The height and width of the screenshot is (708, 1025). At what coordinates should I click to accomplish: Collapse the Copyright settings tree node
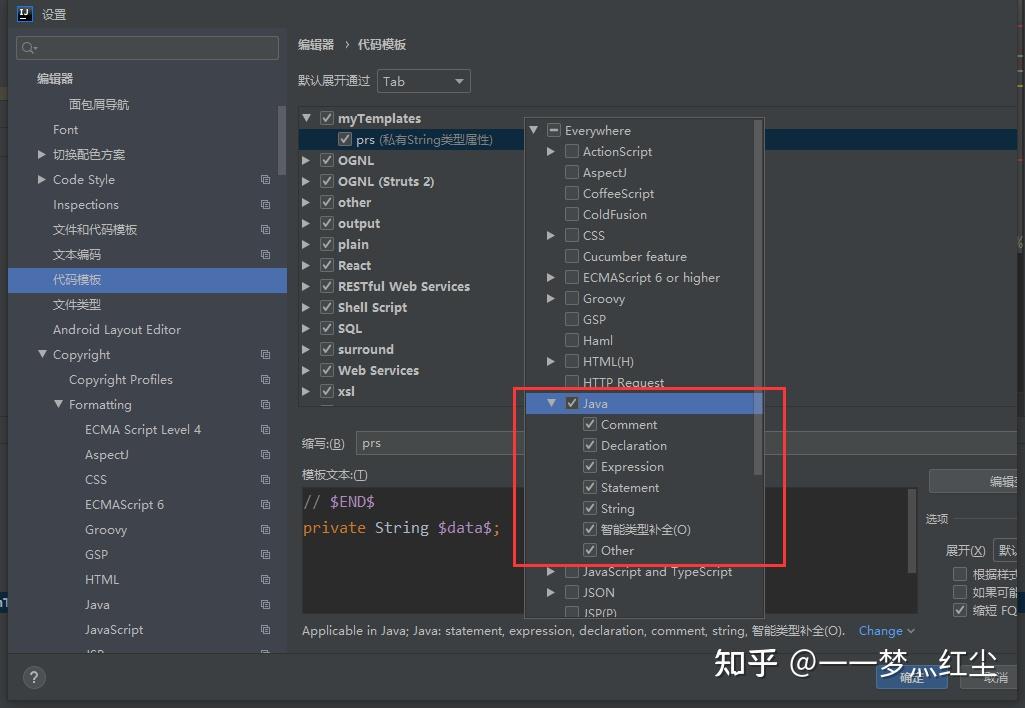42,354
